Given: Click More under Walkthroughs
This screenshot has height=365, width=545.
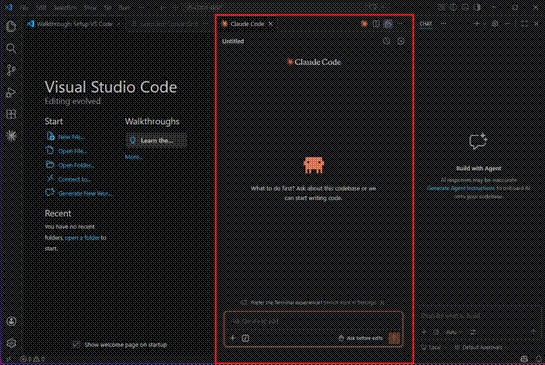Looking at the screenshot, I should click(x=133, y=157).
